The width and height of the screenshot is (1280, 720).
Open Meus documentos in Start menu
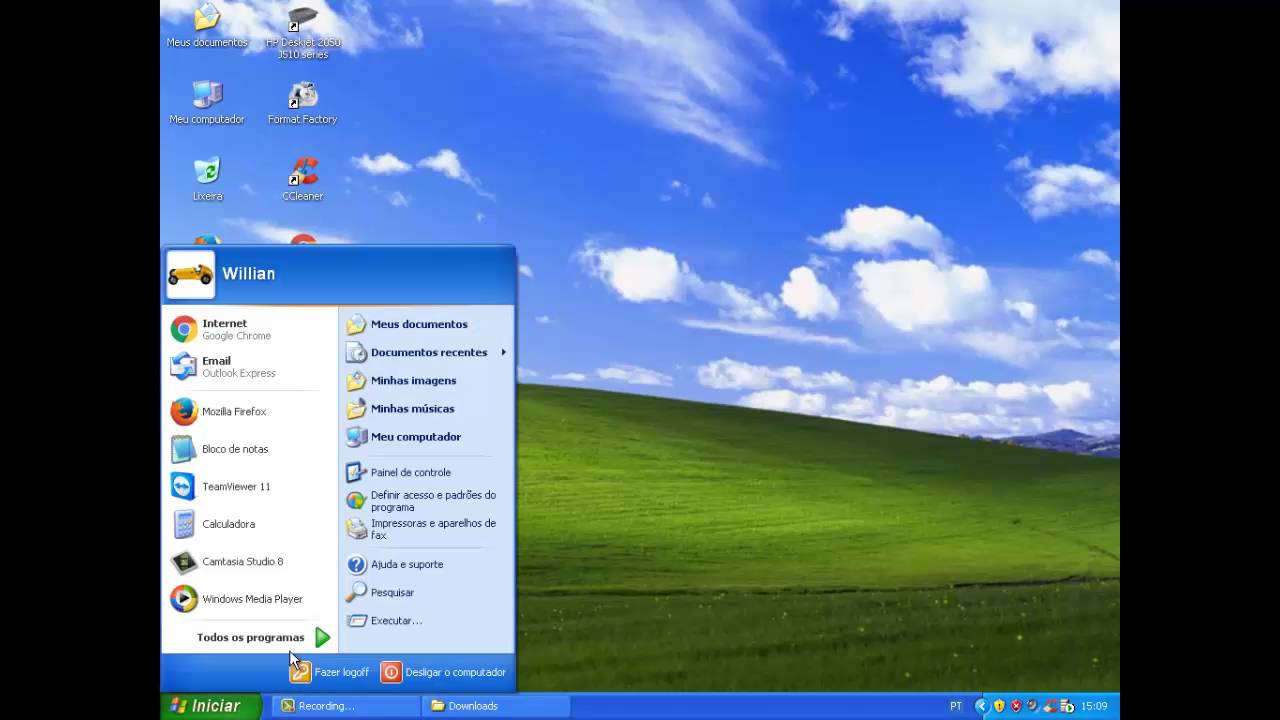tap(426, 324)
